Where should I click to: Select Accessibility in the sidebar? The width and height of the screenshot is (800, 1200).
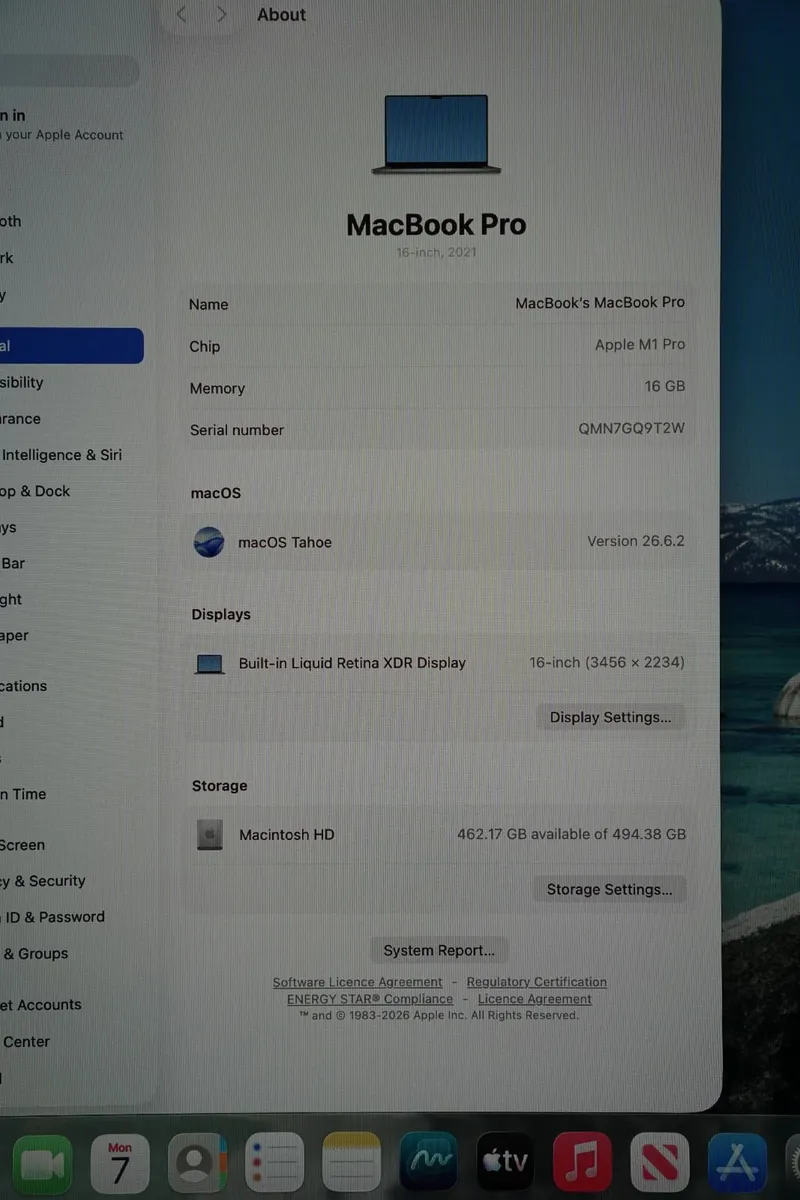pyautogui.click(x=22, y=382)
